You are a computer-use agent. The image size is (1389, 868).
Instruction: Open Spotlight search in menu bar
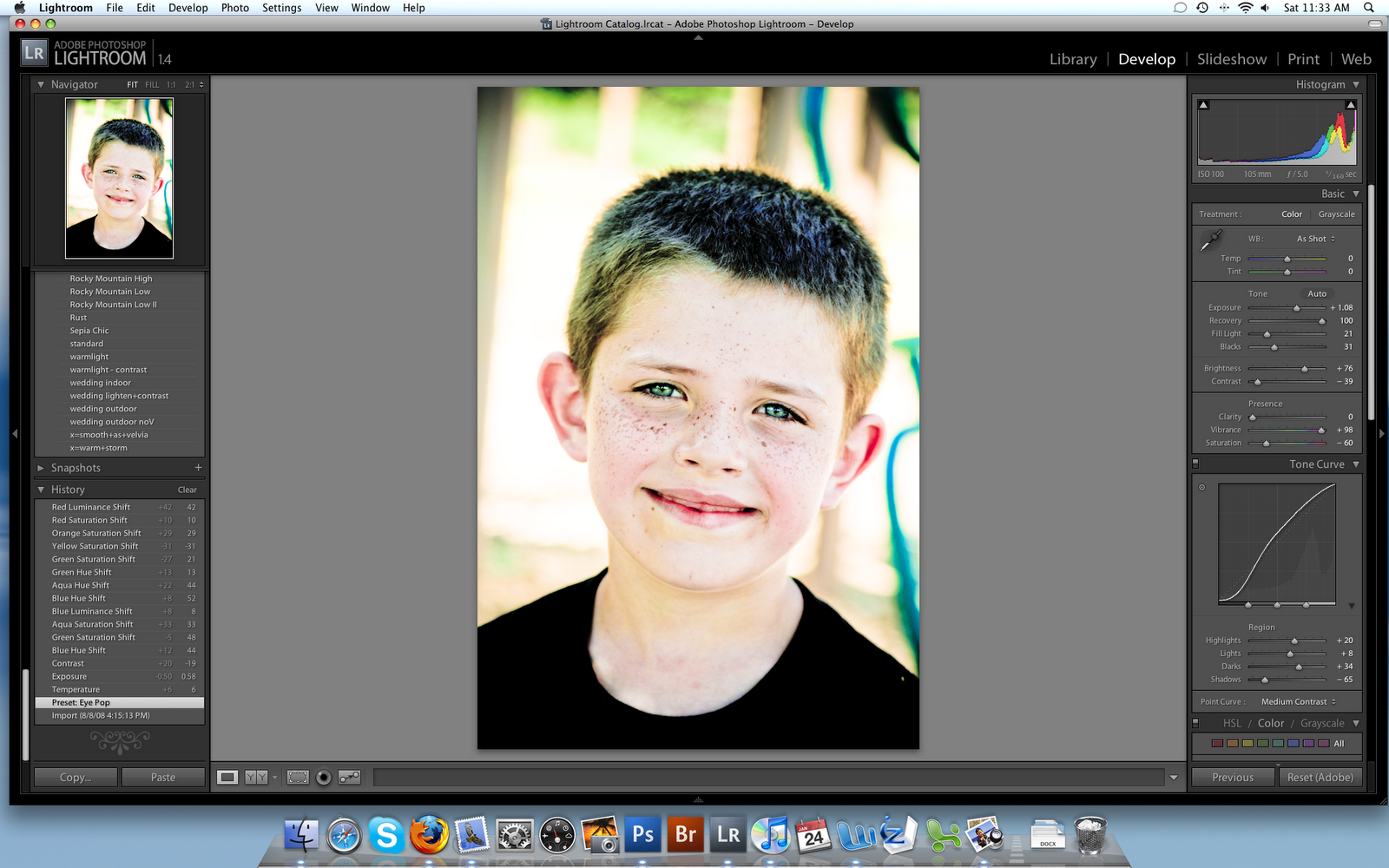[1369, 8]
